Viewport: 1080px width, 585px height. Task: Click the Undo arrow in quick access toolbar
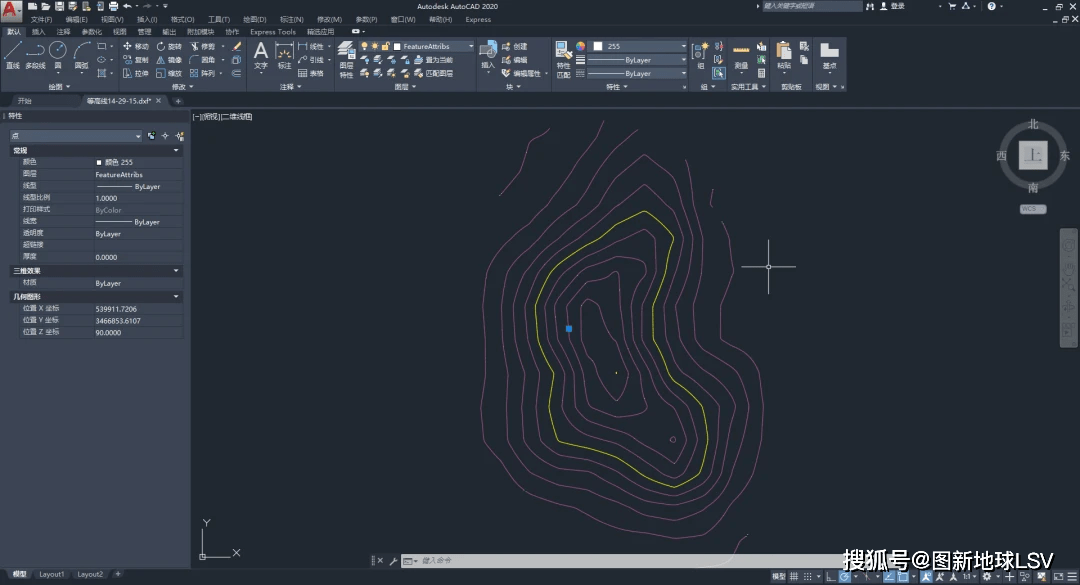pyautogui.click(x=127, y=6)
